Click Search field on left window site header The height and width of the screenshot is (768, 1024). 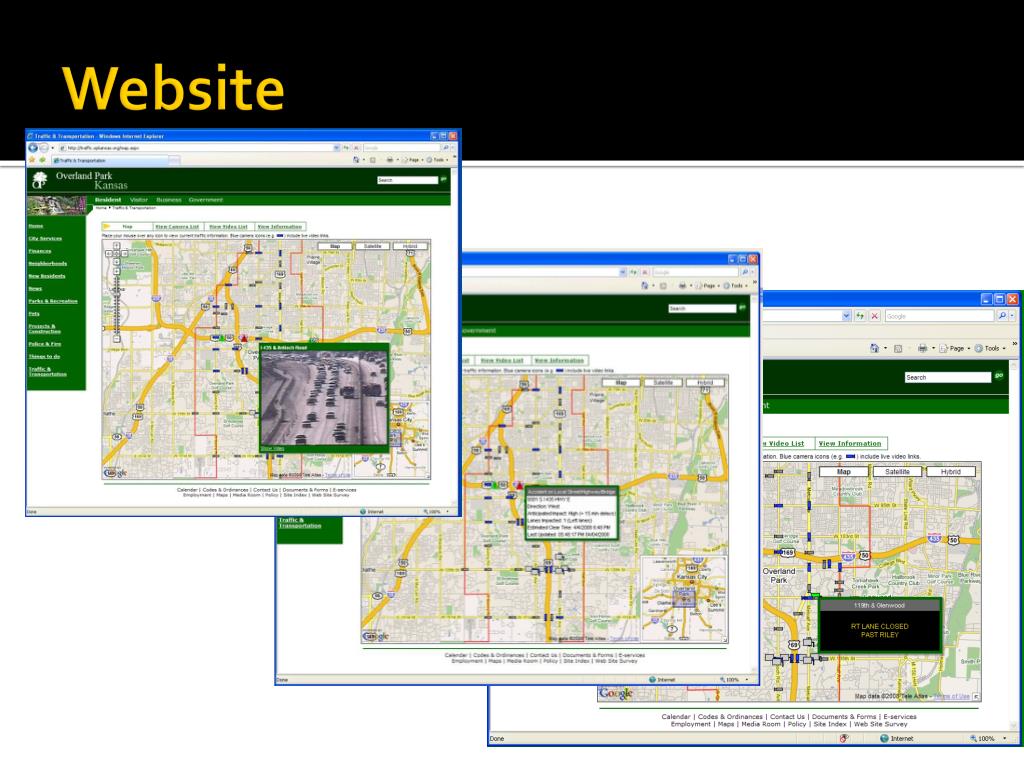pyautogui.click(x=408, y=180)
